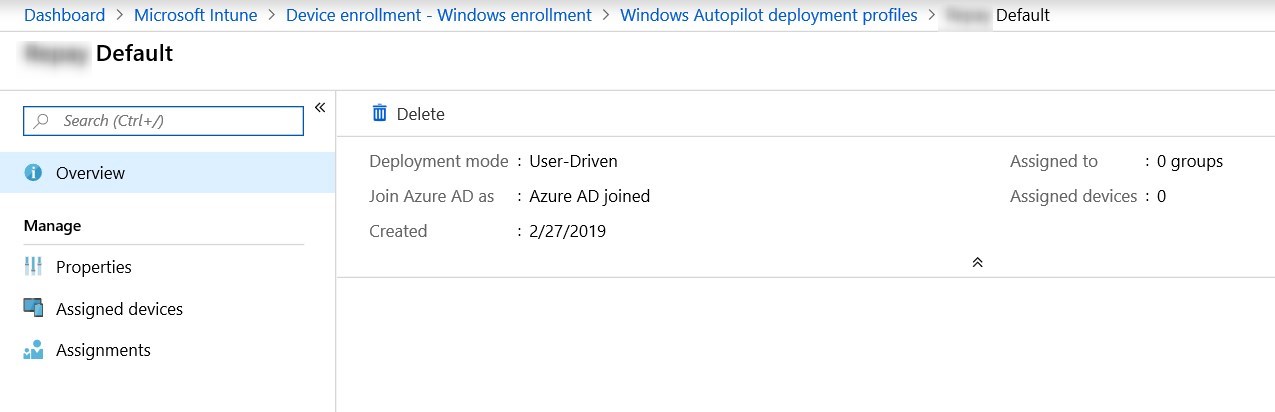This screenshot has height=412, width=1275.
Task: Click the Join Azure AD as label
Action: 432,196
